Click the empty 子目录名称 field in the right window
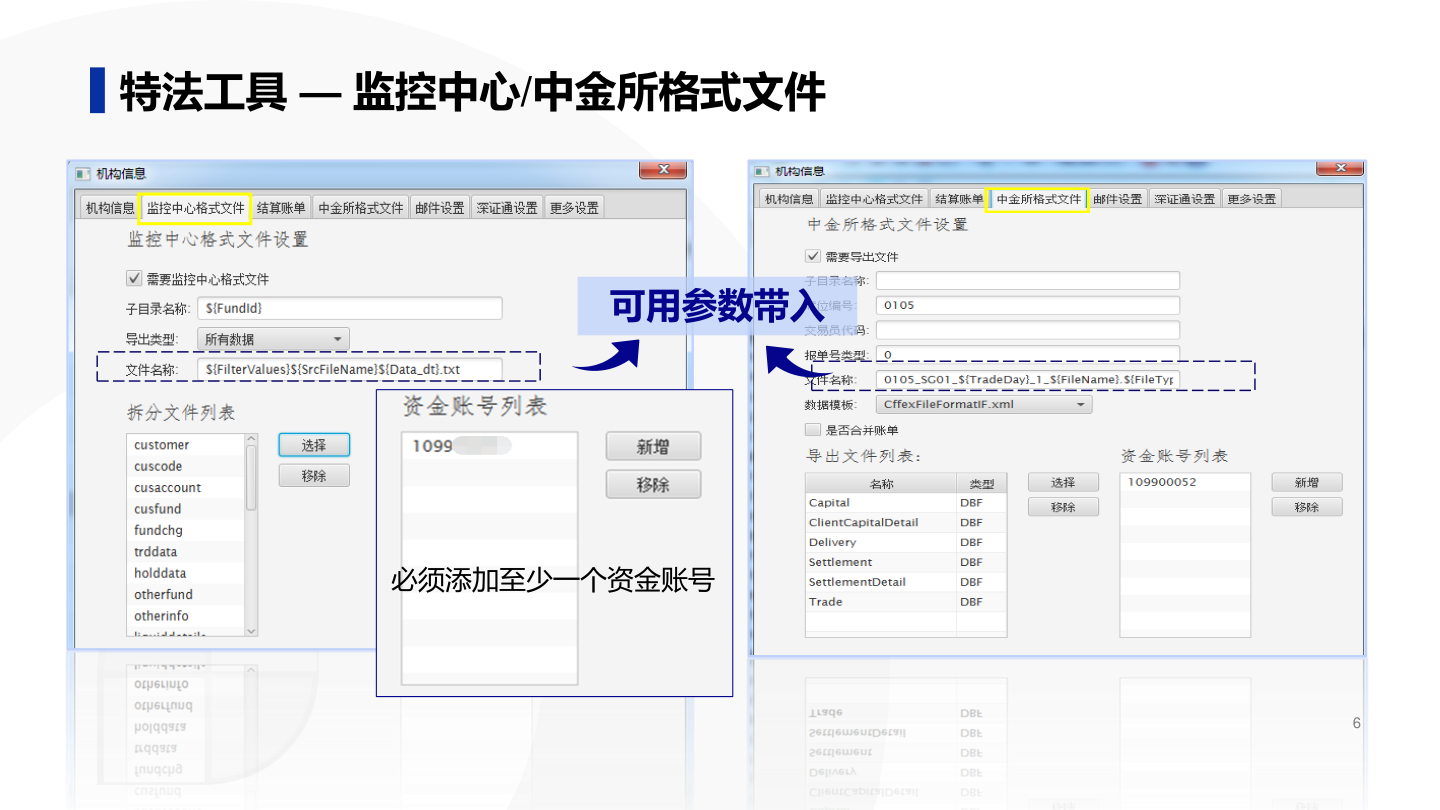This screenshot has width=1440, height=810. (x=1028, y=281)
